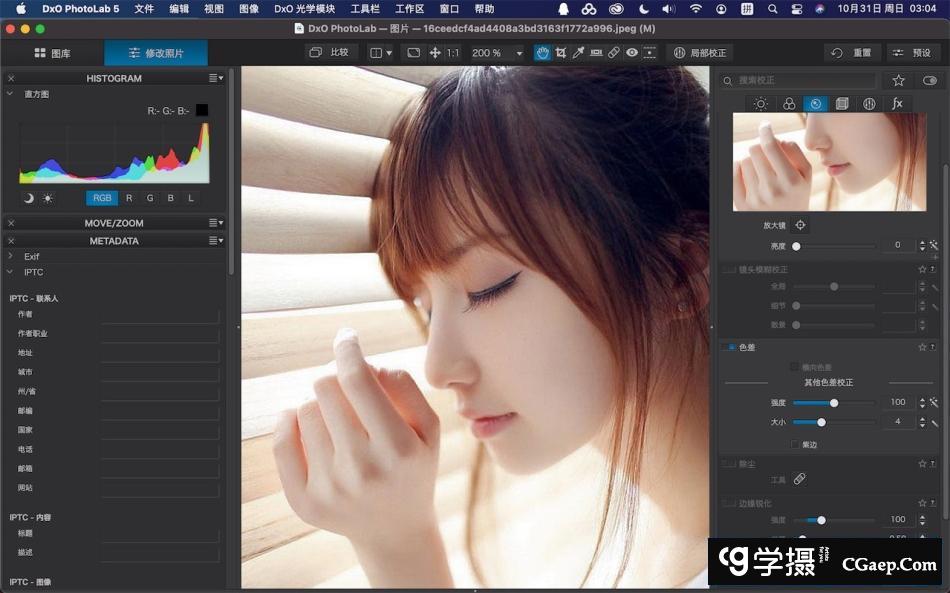Screen dimensions: 950x593
Task: Enable the 紫边 purple fringing checkbox
Action: 795,444
